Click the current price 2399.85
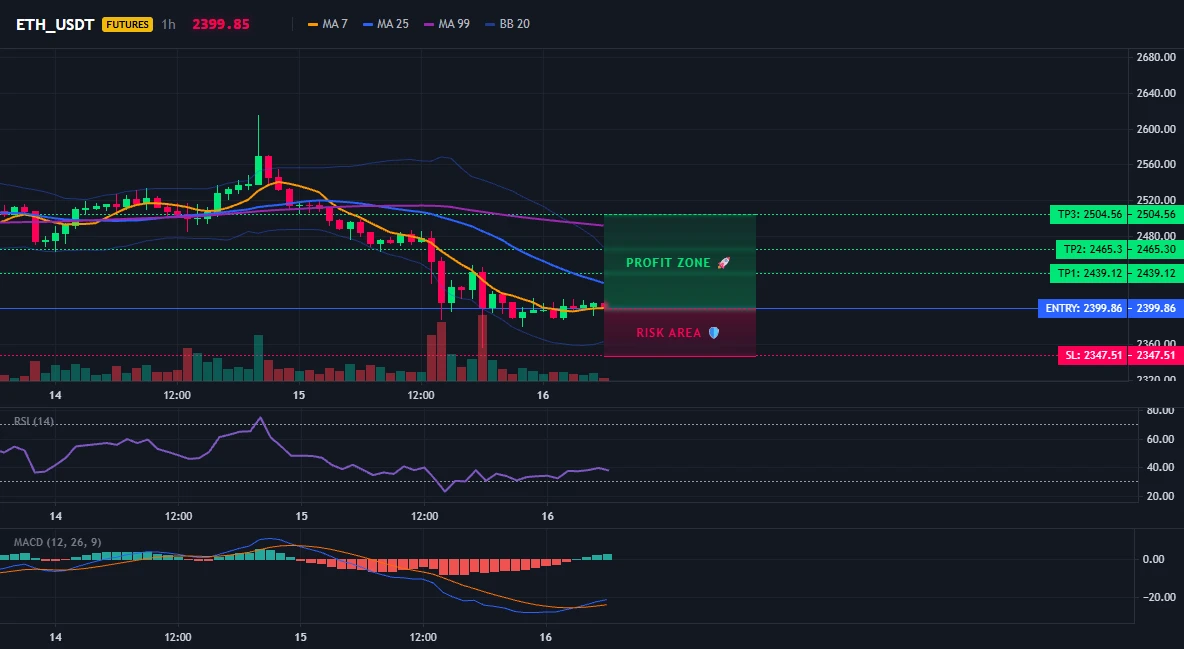The height and width of the screenshot is (649, 1184). (220, 24)
